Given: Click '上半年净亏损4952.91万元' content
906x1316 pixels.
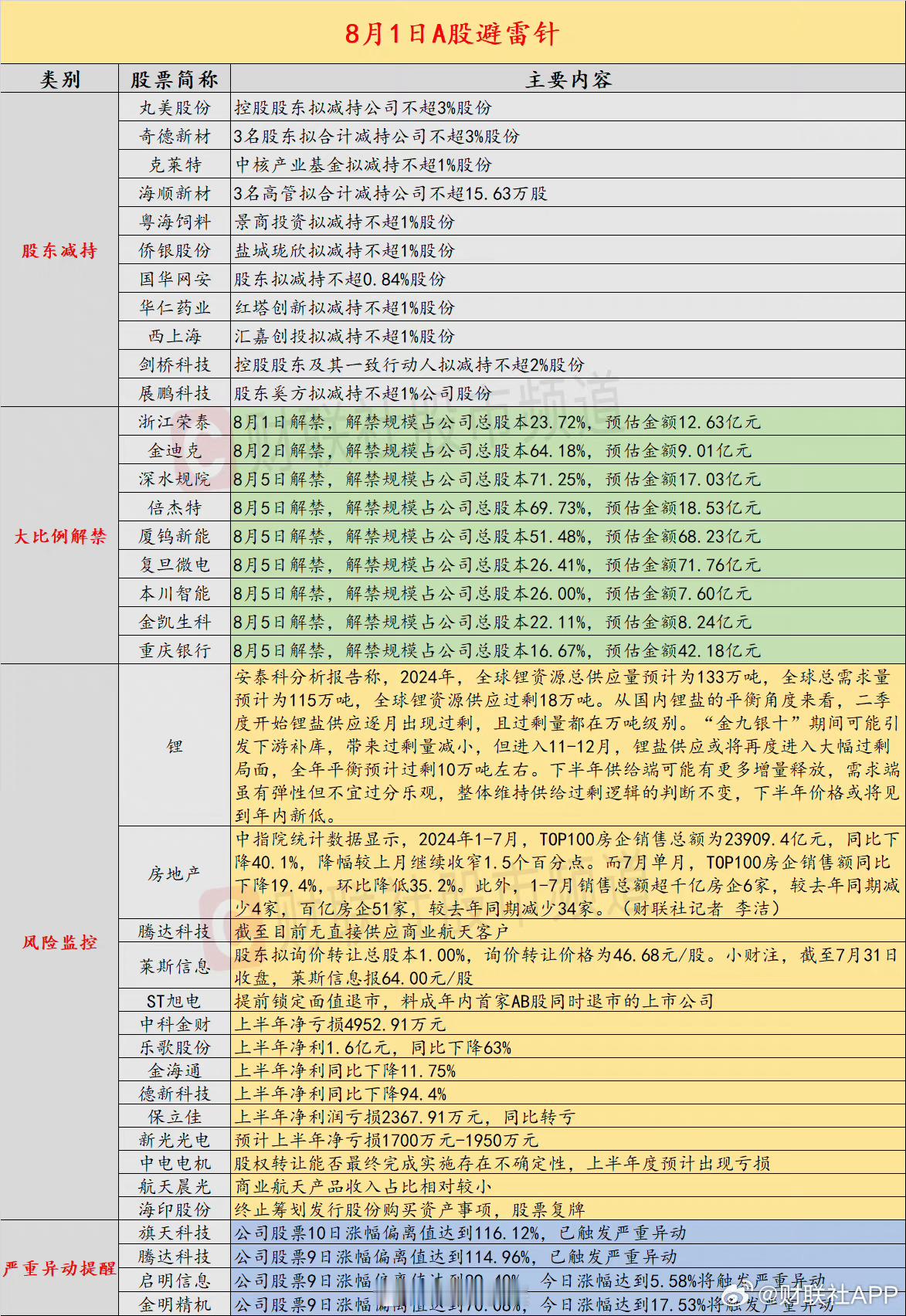Looking at the screenshot, I should click(x=340, y=1025).
